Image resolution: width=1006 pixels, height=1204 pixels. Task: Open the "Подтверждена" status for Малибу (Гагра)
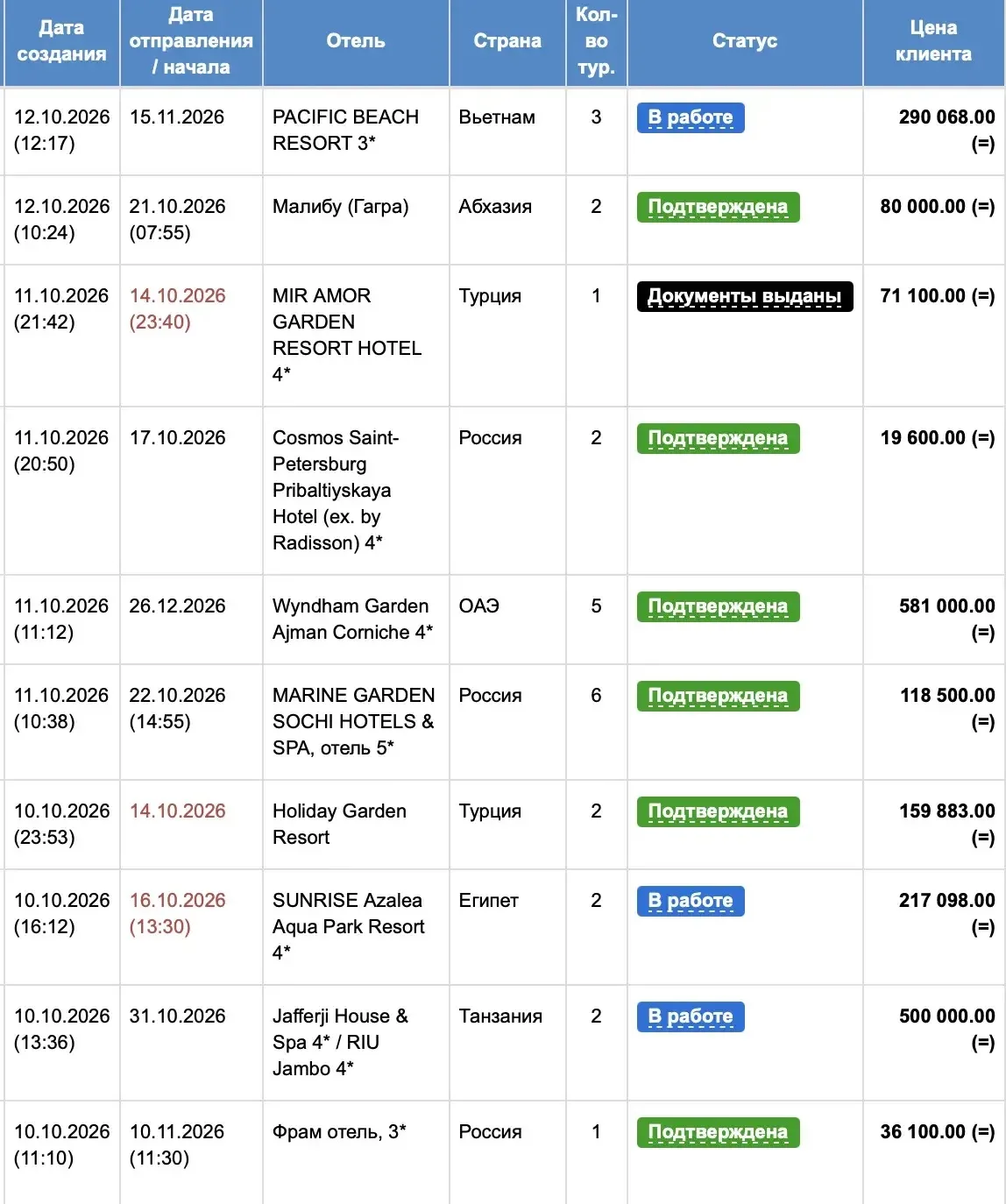(718, 207)
